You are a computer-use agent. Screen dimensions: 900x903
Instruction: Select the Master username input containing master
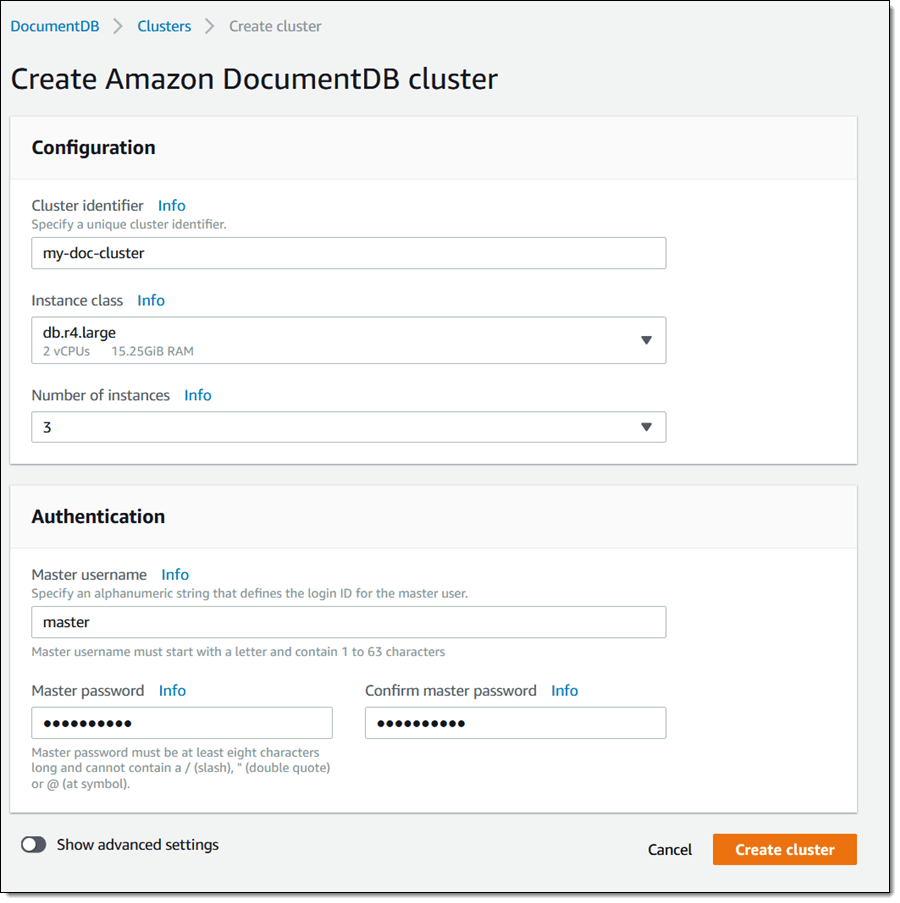pyautogui.click(x=348, y=622)
